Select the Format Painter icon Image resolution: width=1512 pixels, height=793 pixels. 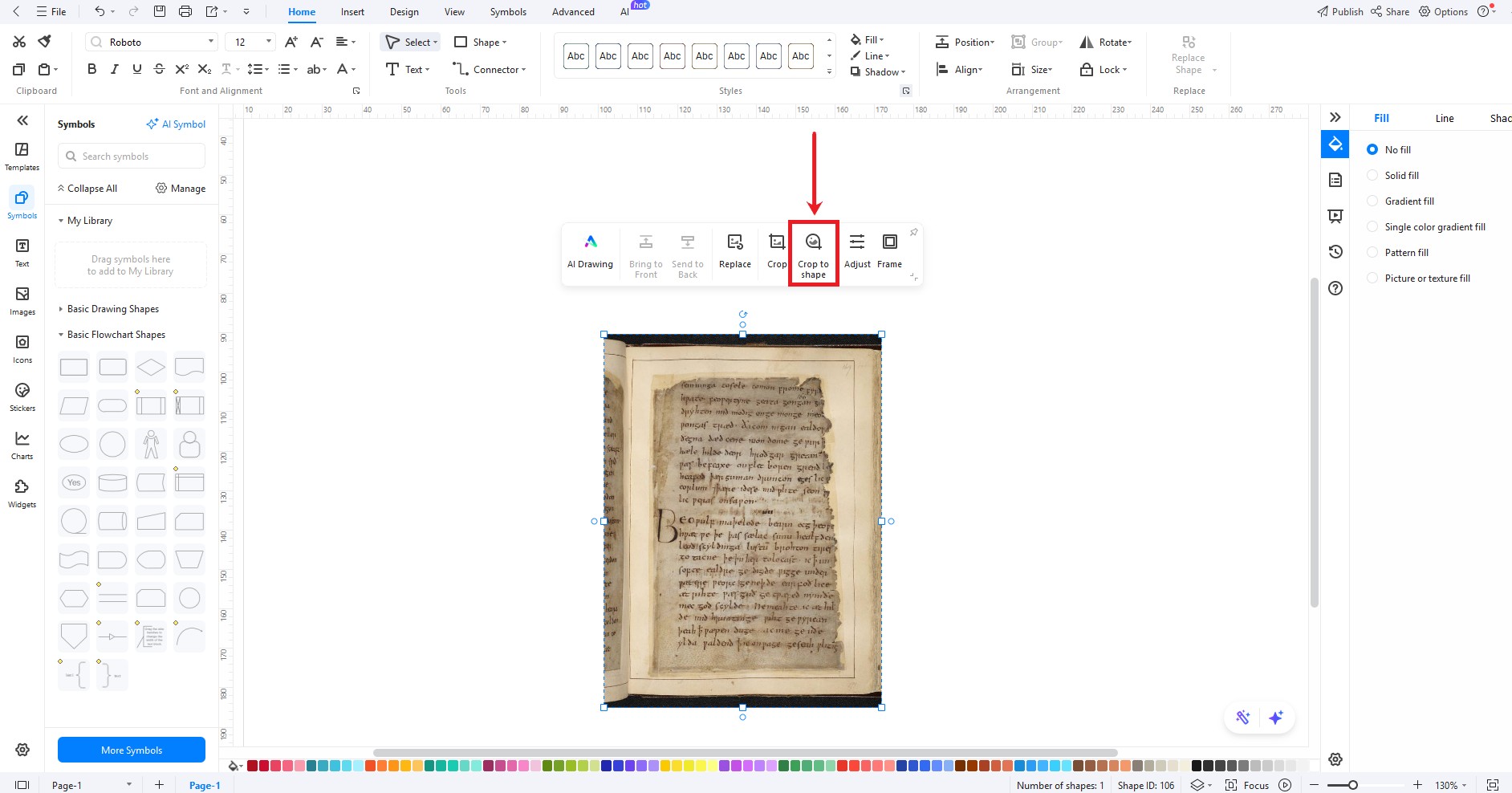pyautogui.click(x=45, y=42)
